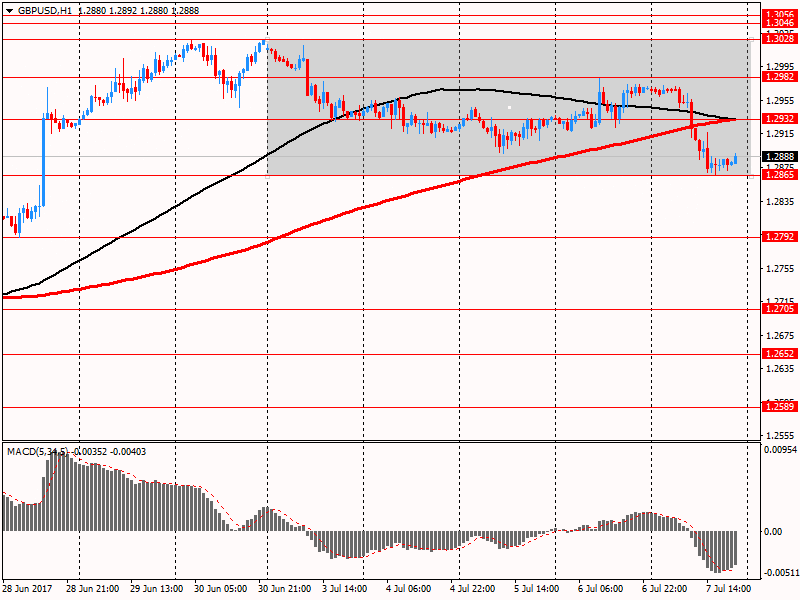This screenshot has width=800, height=600.
Task: Select the 1.2982 horizontal level label
Action: (780, 77)
